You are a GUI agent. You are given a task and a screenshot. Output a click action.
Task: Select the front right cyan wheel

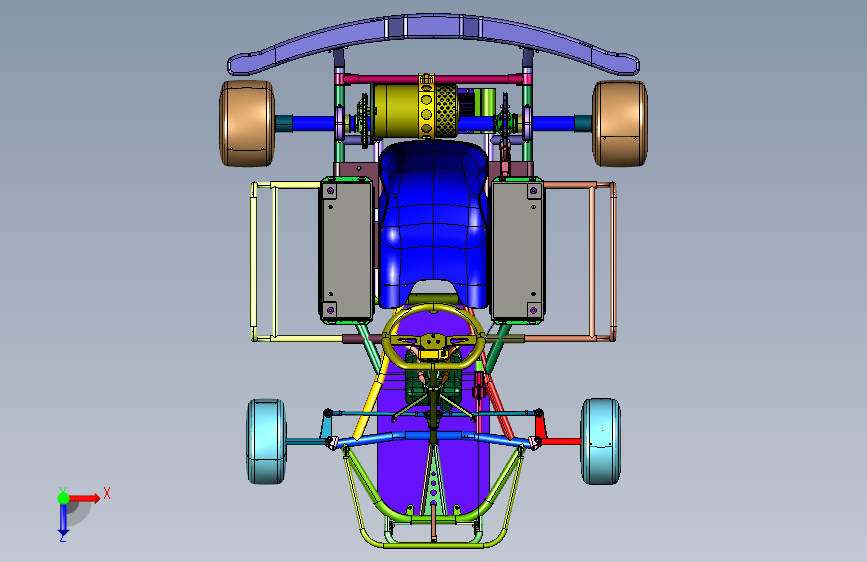(x=601, y=441)
